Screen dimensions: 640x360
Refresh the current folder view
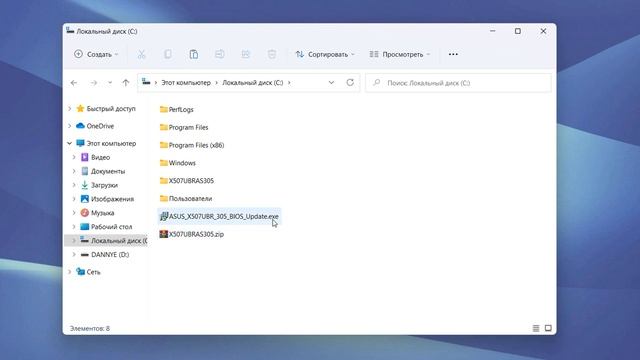pos(350,82)
